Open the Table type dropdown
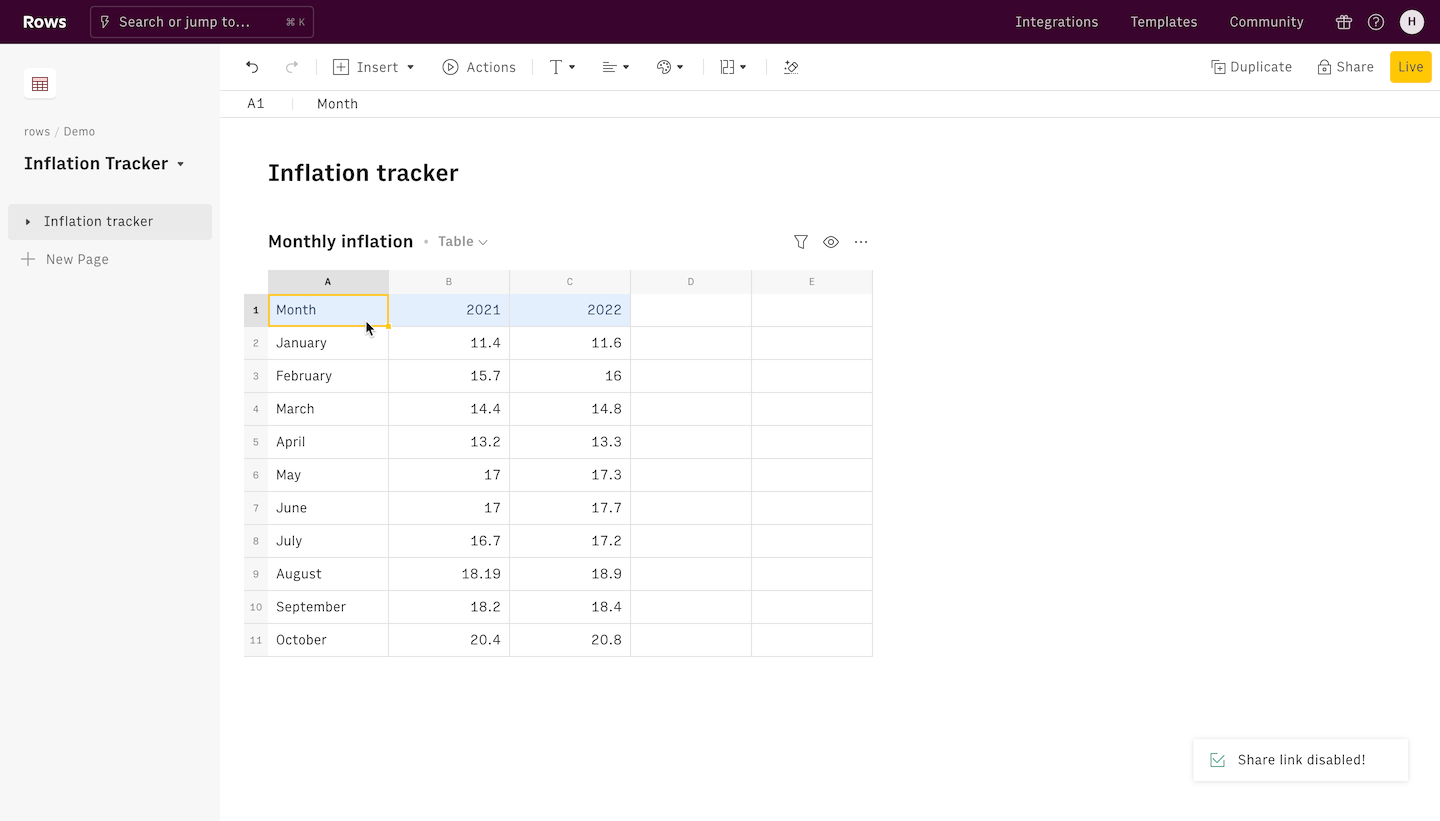Screen dimensions: 1440x821 (463, 242)
